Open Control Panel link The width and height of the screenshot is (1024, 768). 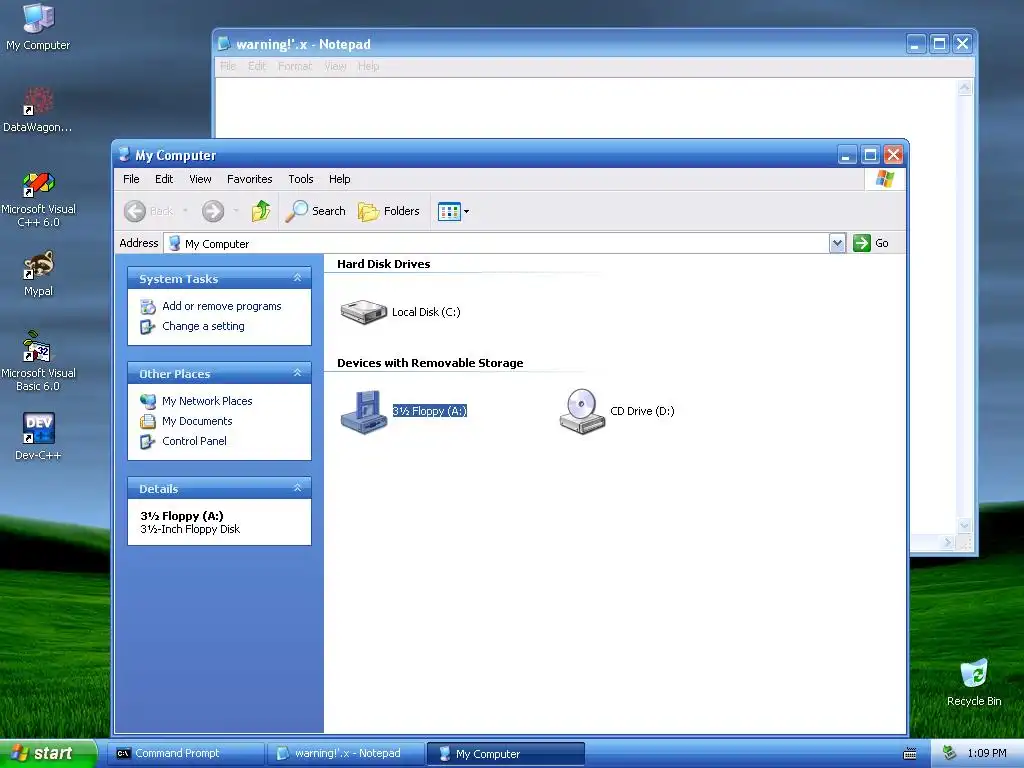click(195, 441)
